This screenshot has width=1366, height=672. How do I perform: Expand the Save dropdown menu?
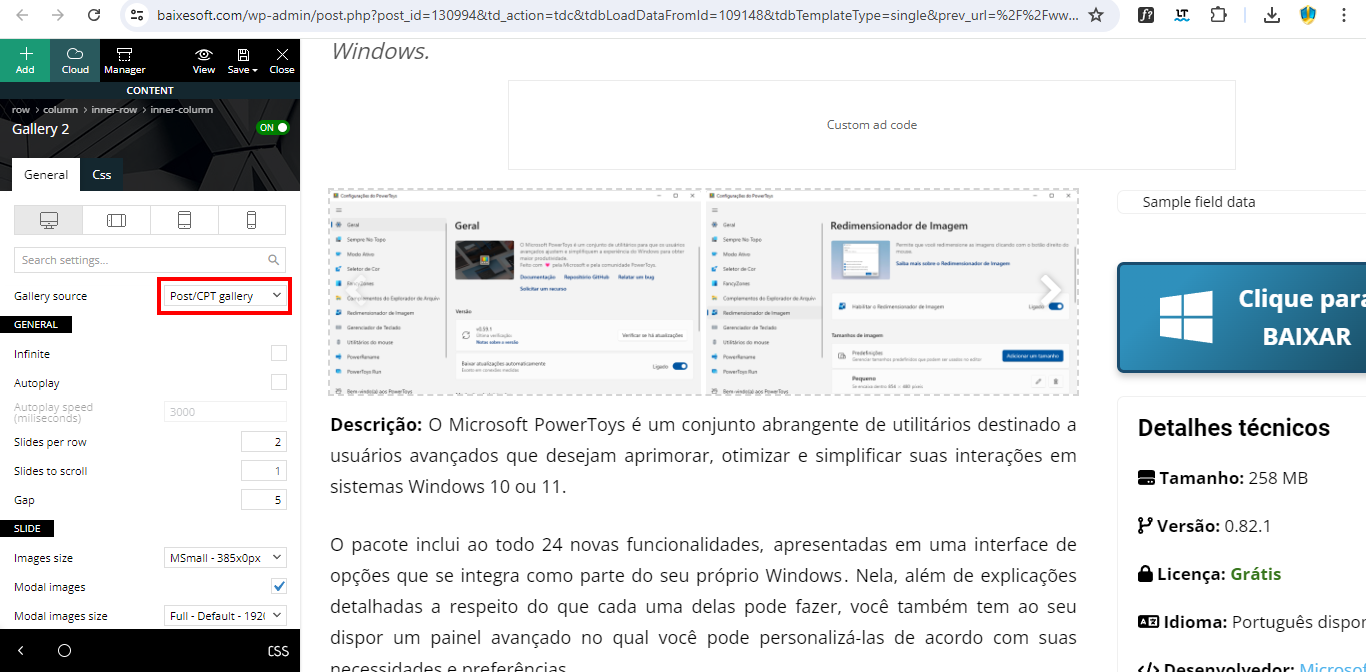[243, 61]
